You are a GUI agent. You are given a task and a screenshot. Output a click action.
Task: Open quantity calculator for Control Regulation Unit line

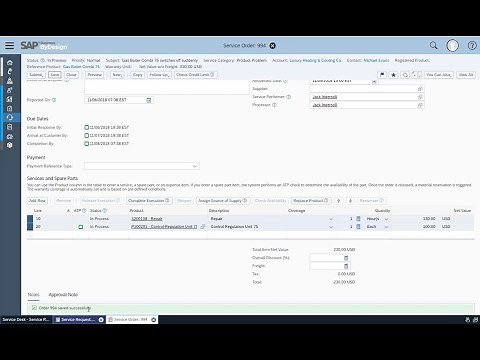click(x=358, y=227)
